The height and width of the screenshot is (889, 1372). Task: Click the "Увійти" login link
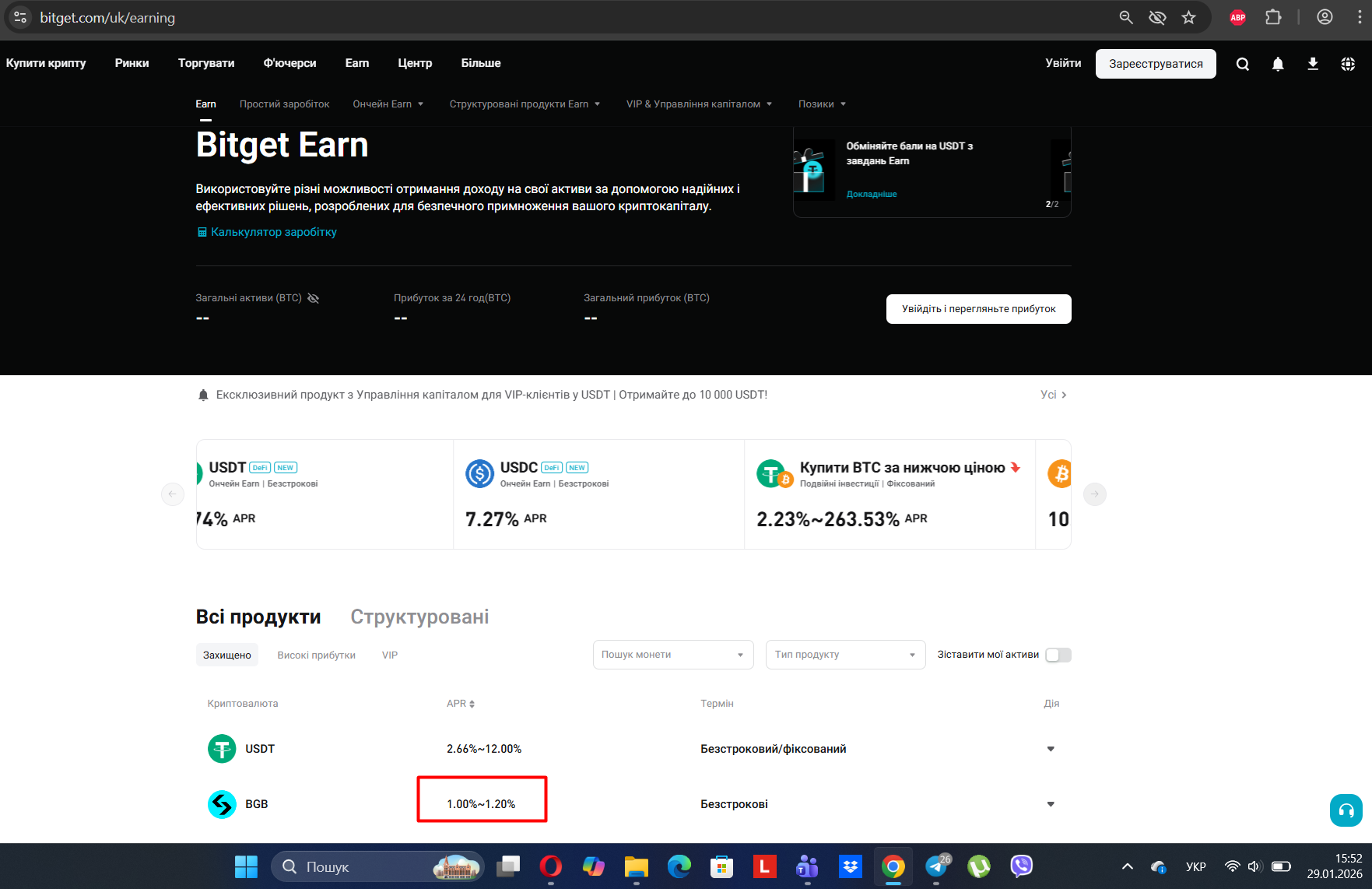(x=1063, y=63)
